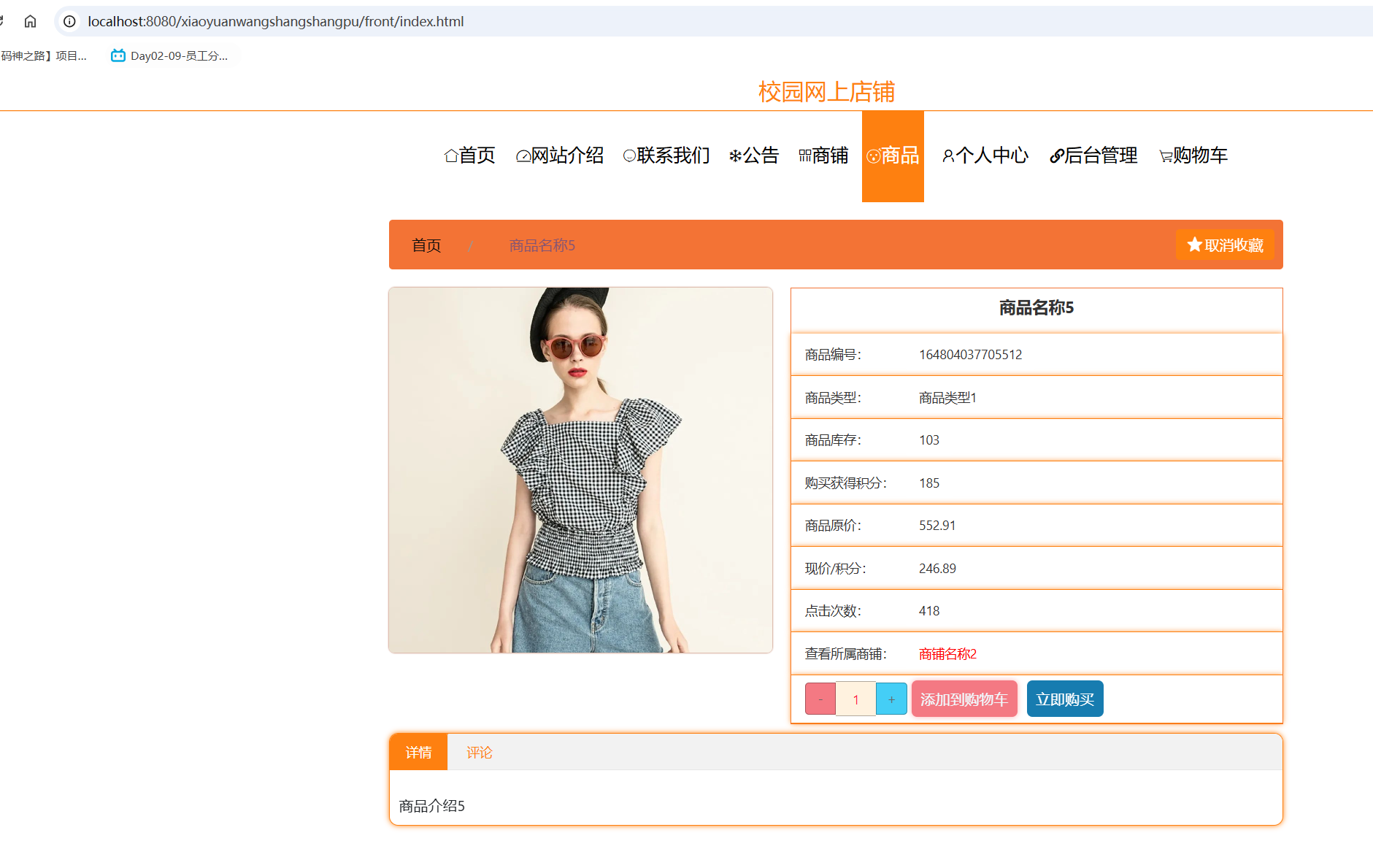
Task: Go to 联系我们 contact page
Action: pos(666,155)
